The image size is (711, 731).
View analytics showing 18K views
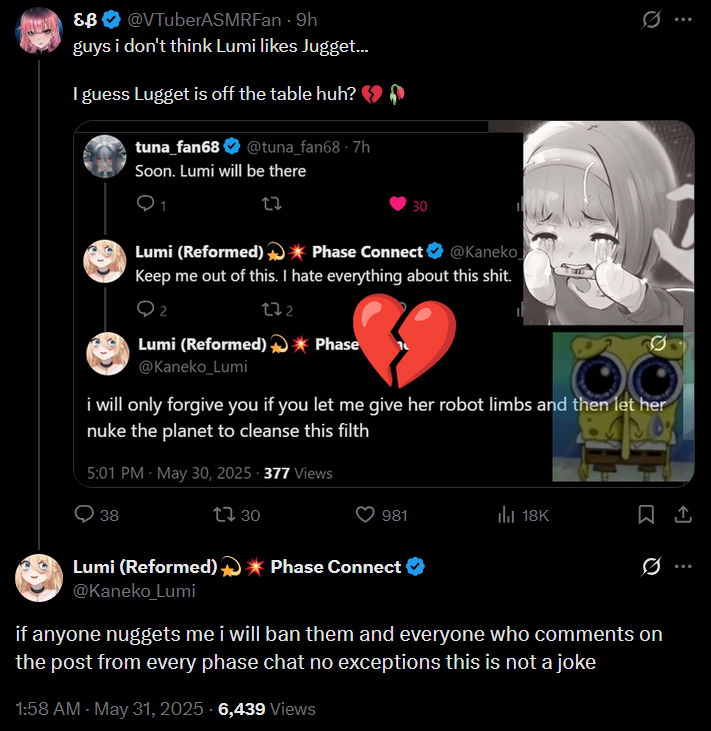click(506, 515)
